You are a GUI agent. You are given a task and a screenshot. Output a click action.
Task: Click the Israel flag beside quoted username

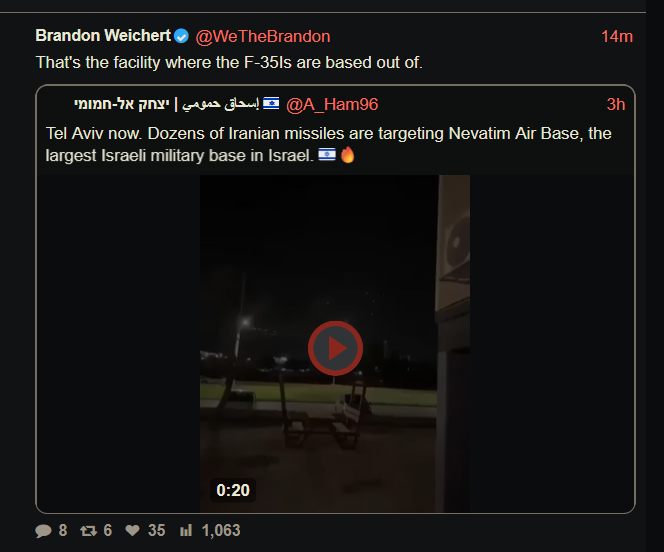(271, 103)
